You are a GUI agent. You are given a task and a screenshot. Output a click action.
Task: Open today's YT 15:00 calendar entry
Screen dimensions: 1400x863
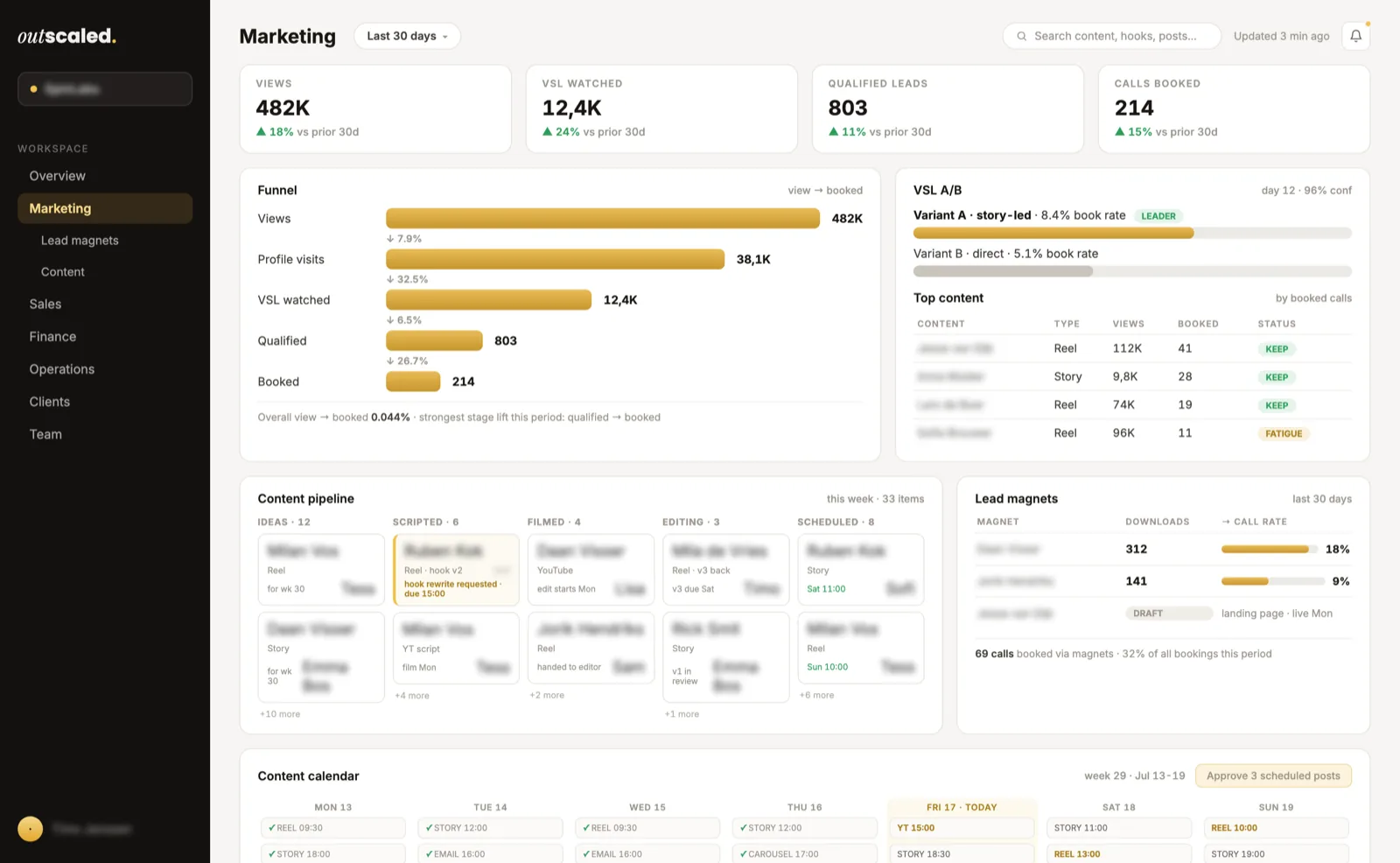[x=962, y=828]
